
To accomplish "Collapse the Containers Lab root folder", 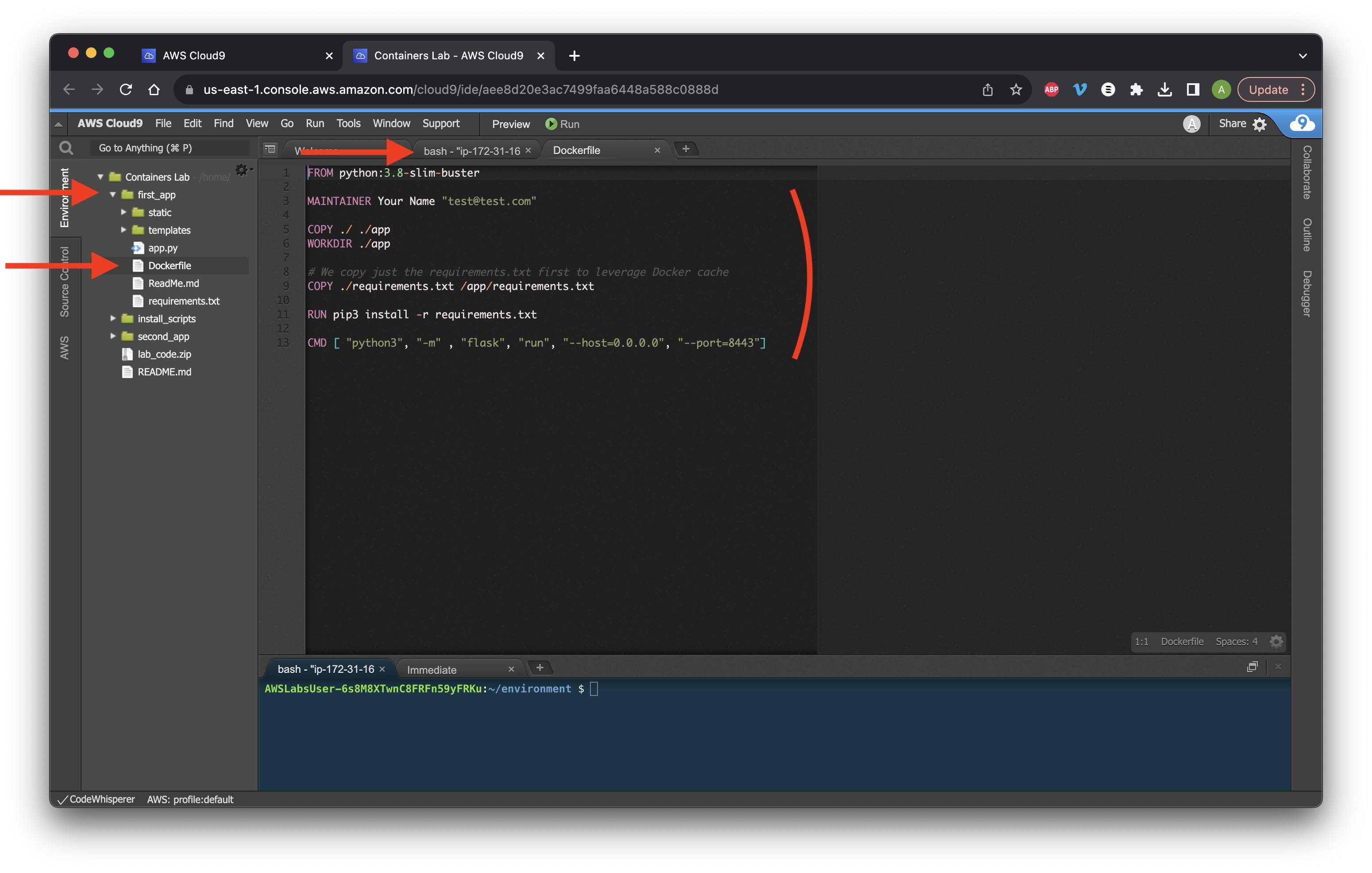I will pyautogui.click(x=100, y=177).
